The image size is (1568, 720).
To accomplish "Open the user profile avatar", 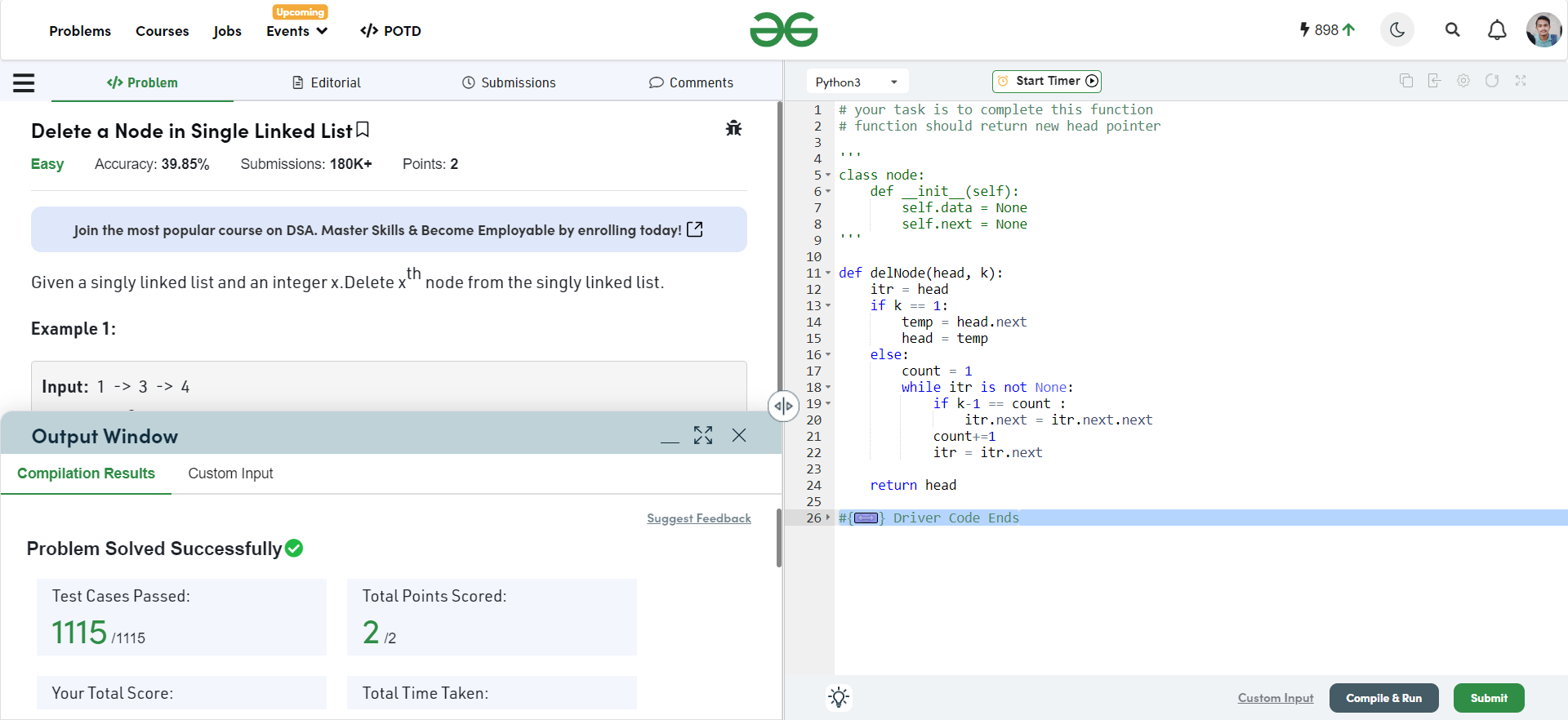I will point(1543,30).
